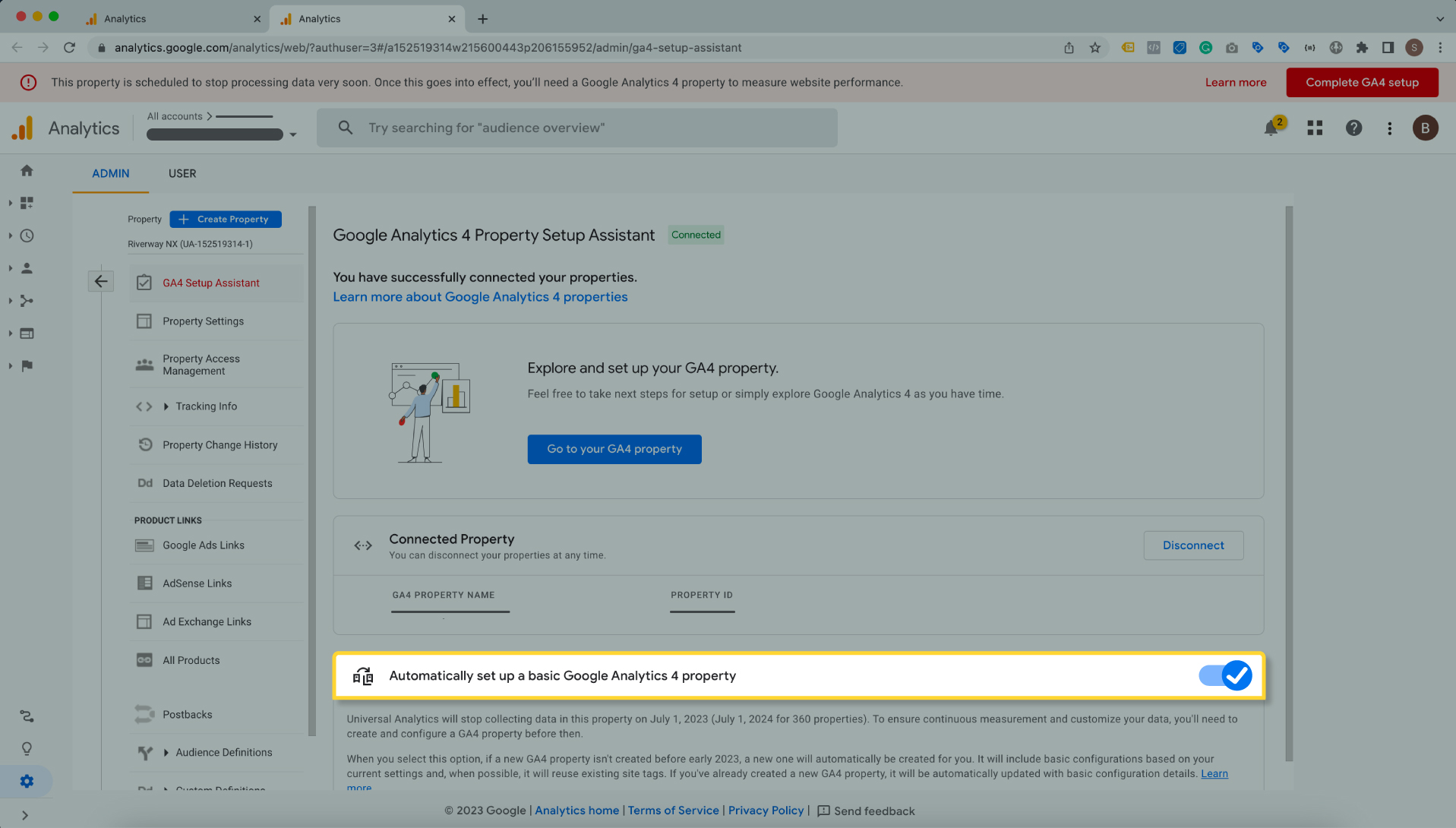Screen dimensions: 1456x828
Task: Open the Analytics three-dot more menu
Action: (1389, 128)
